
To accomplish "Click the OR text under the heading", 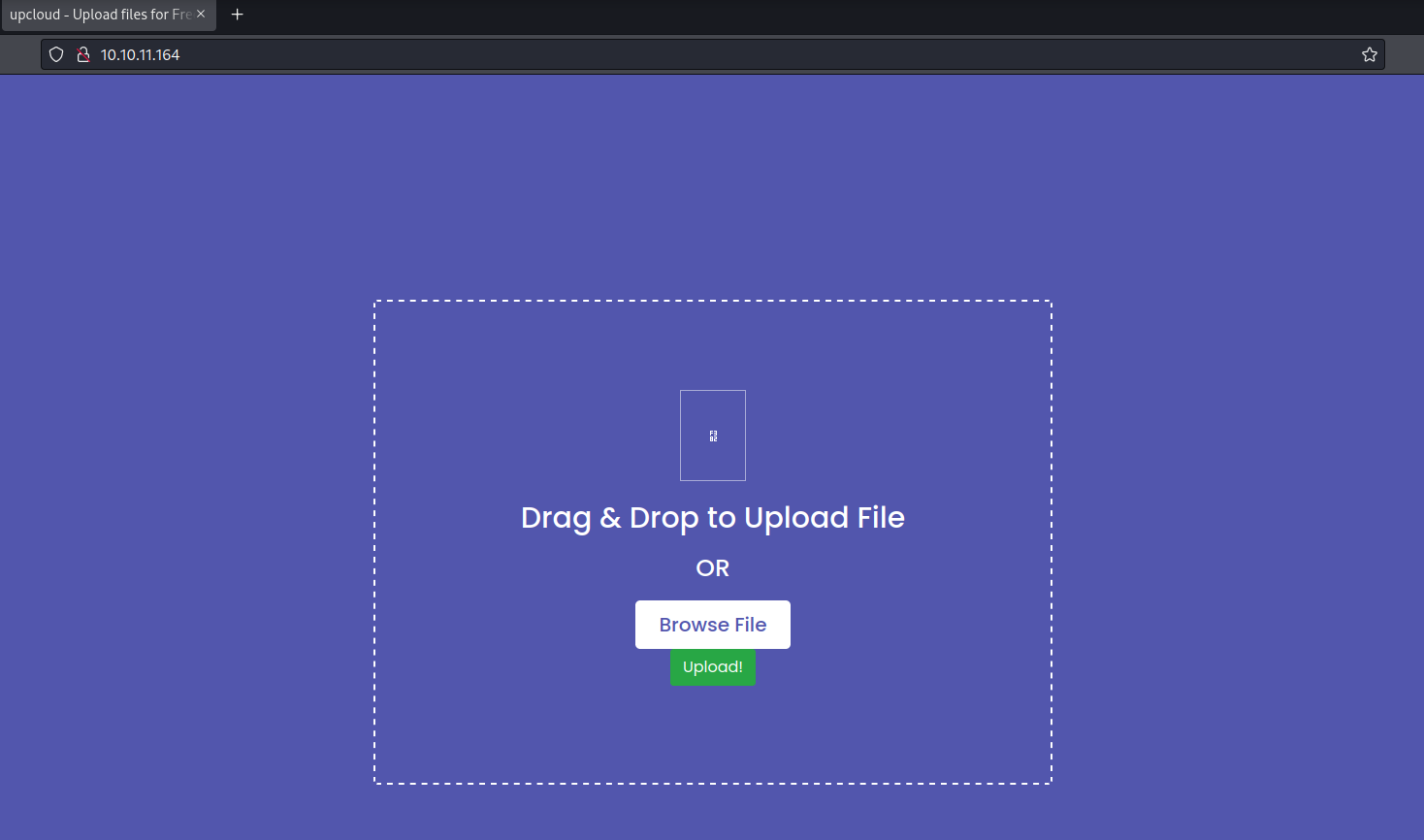I will point(713,568).
